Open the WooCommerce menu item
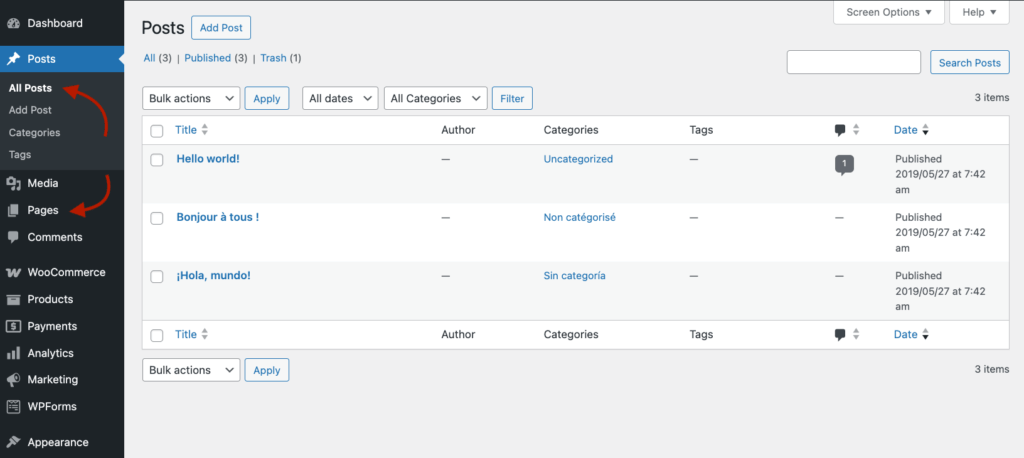This screenshot has width=1024, height=458. tap(61, 272)
